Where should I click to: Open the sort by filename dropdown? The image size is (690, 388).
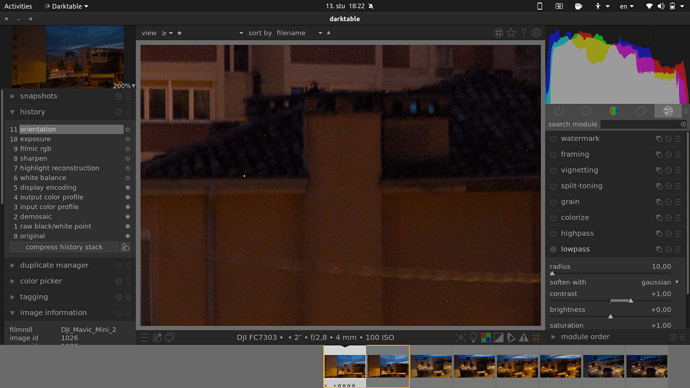click(299, 33)
